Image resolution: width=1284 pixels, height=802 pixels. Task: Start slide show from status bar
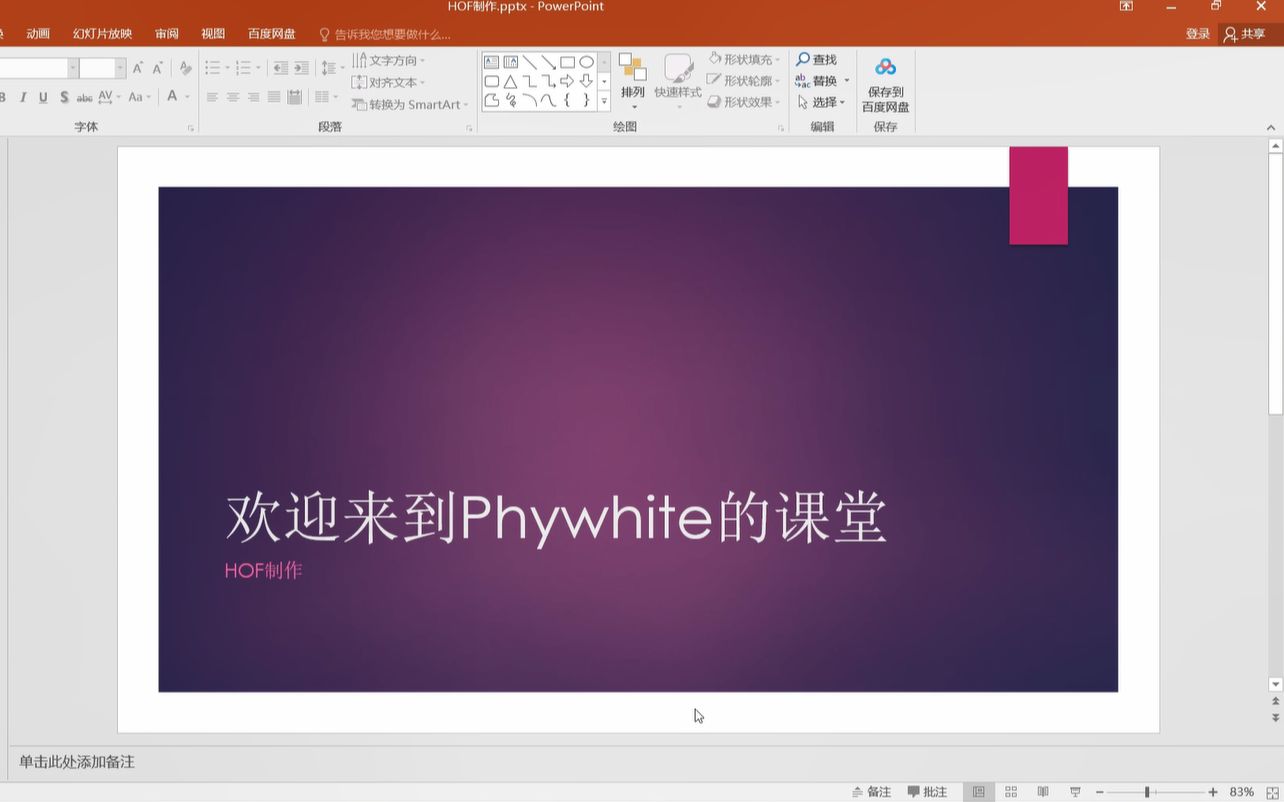pos(1075,792)
